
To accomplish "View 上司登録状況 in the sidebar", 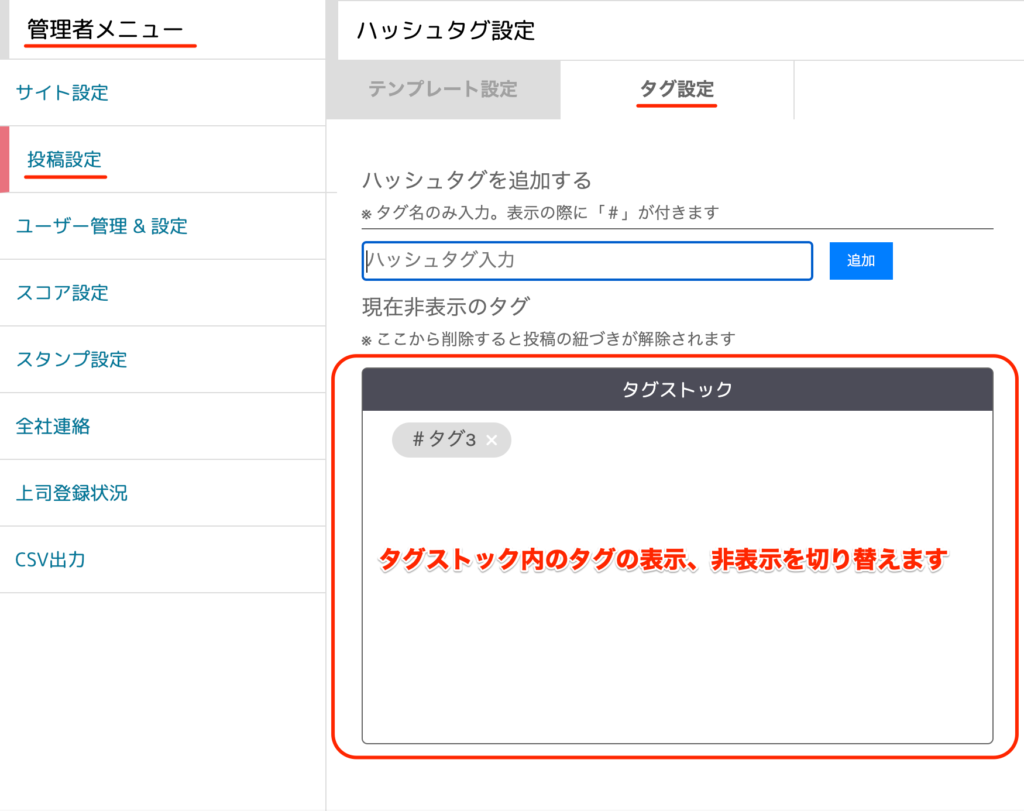I will (x=71, y=493).
